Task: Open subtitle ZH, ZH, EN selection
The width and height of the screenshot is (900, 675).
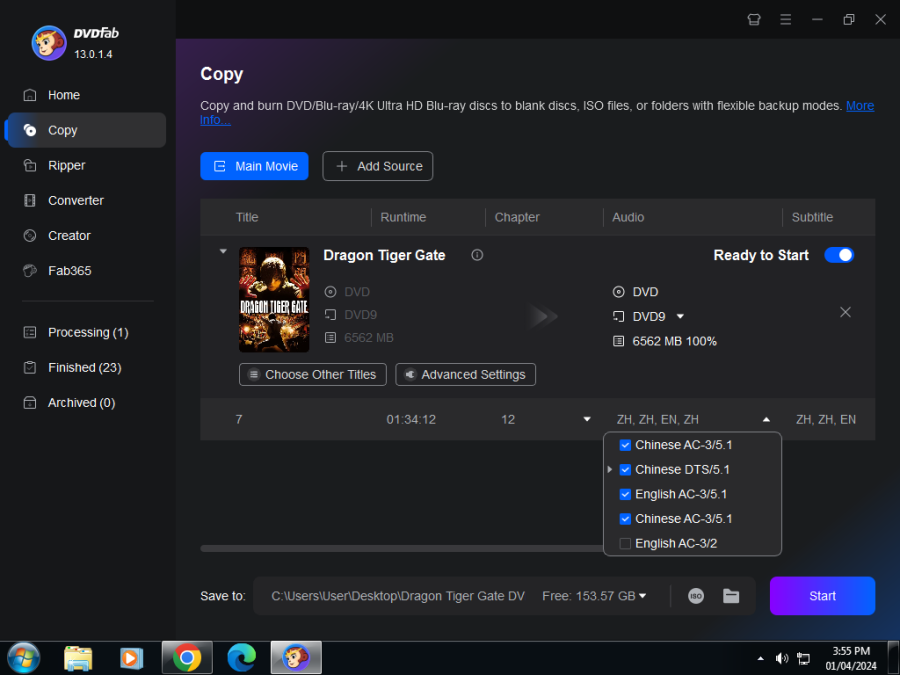Action: pos(825,420)
